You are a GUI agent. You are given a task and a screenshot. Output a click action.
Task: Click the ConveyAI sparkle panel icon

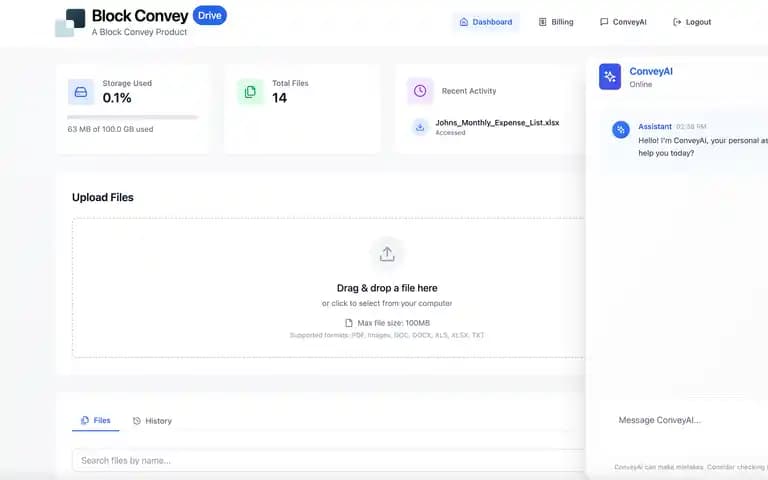tap(610, 76)
